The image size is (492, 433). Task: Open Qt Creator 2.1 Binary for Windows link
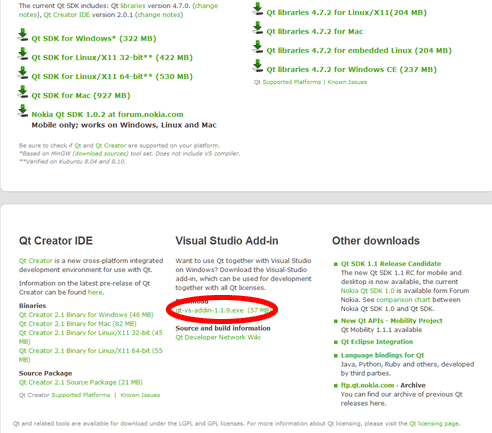(86, 315)
